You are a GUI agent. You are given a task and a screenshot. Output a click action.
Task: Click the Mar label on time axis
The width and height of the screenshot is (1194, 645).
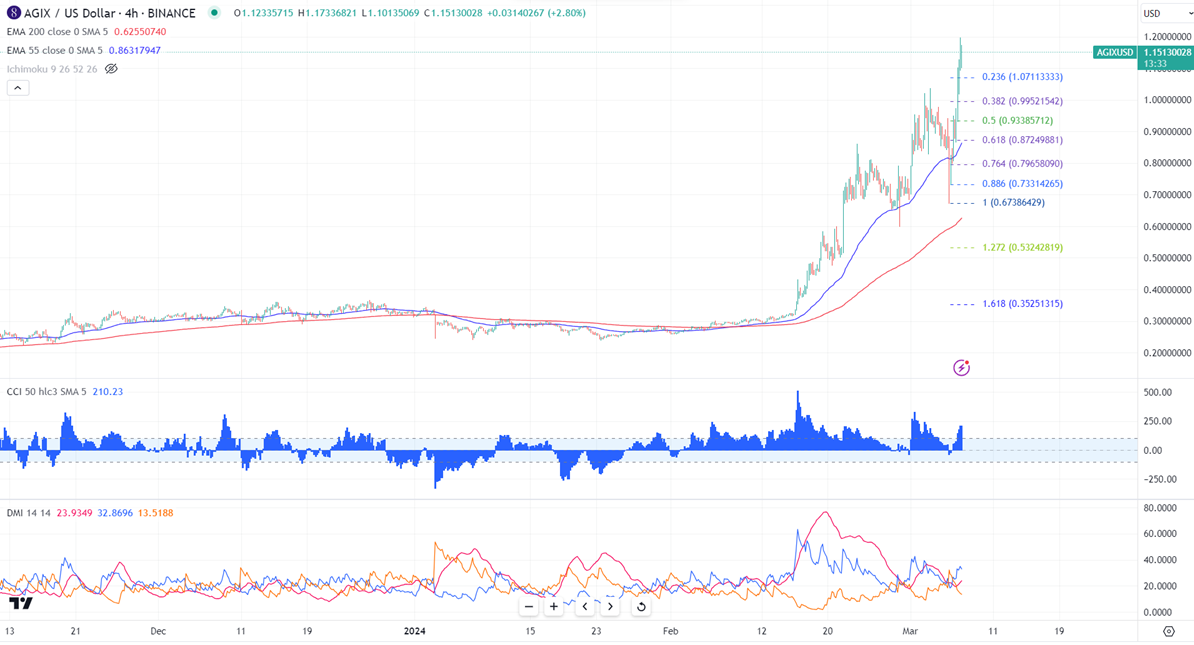910,631
